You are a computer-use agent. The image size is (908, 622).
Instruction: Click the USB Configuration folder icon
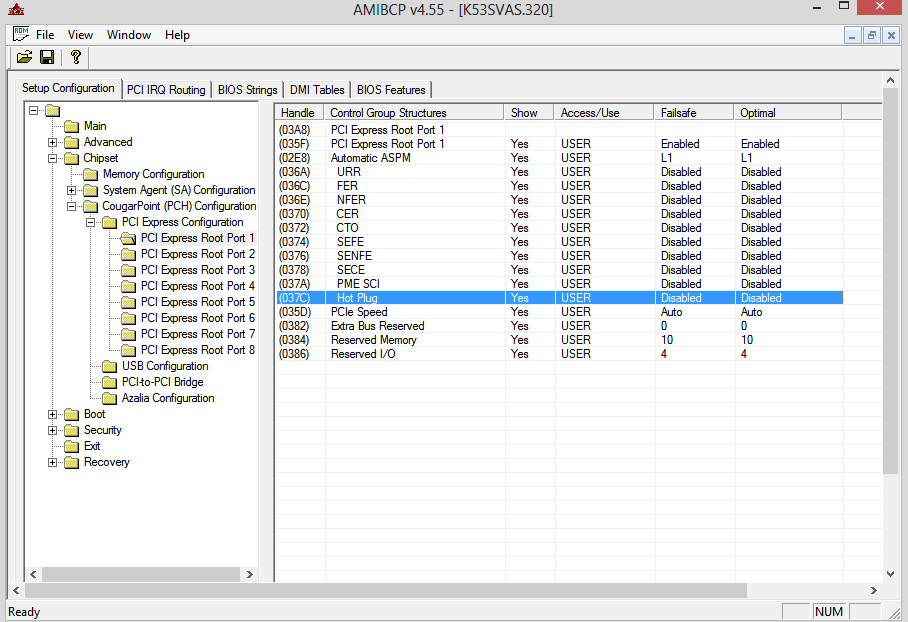tap(109, 367)
